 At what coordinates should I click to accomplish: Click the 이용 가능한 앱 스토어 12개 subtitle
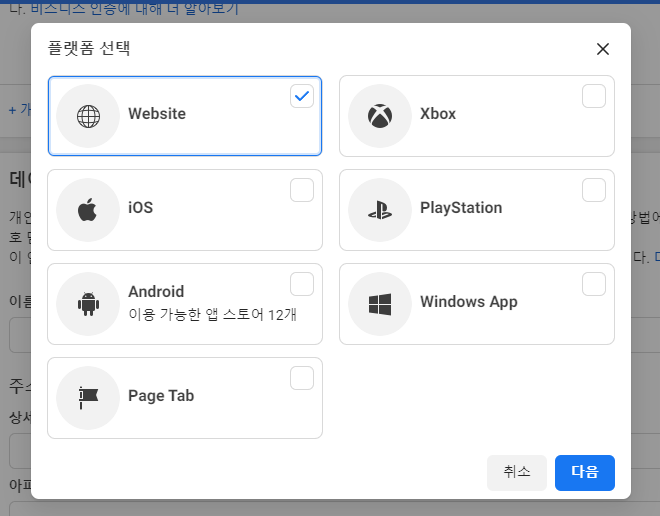click(x=213, y=314)
